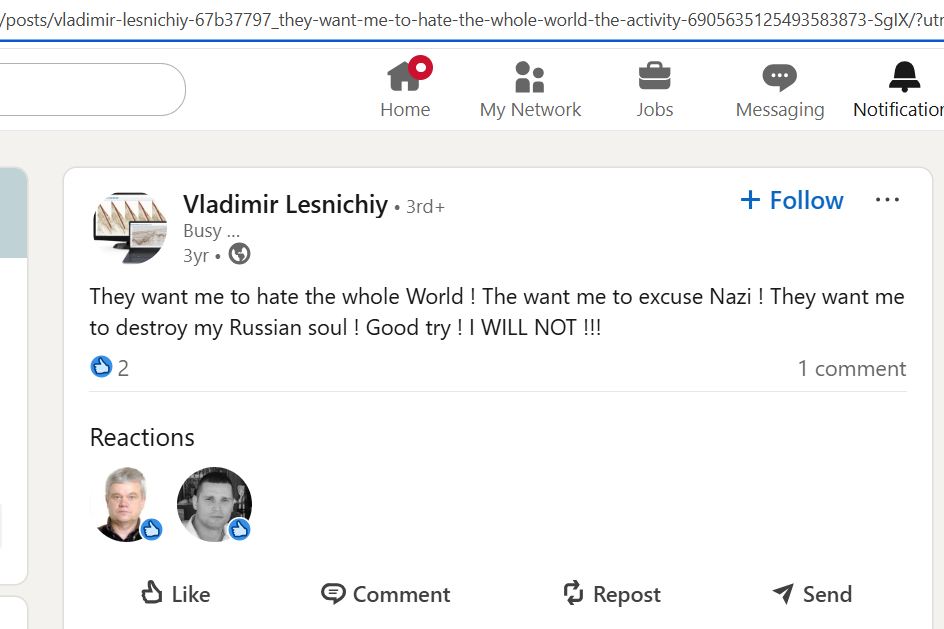The height and width of the screenshot is (629, 944).
Task: Open the first reactor's gray-haired avatar
Action: [x=126, y=504]
